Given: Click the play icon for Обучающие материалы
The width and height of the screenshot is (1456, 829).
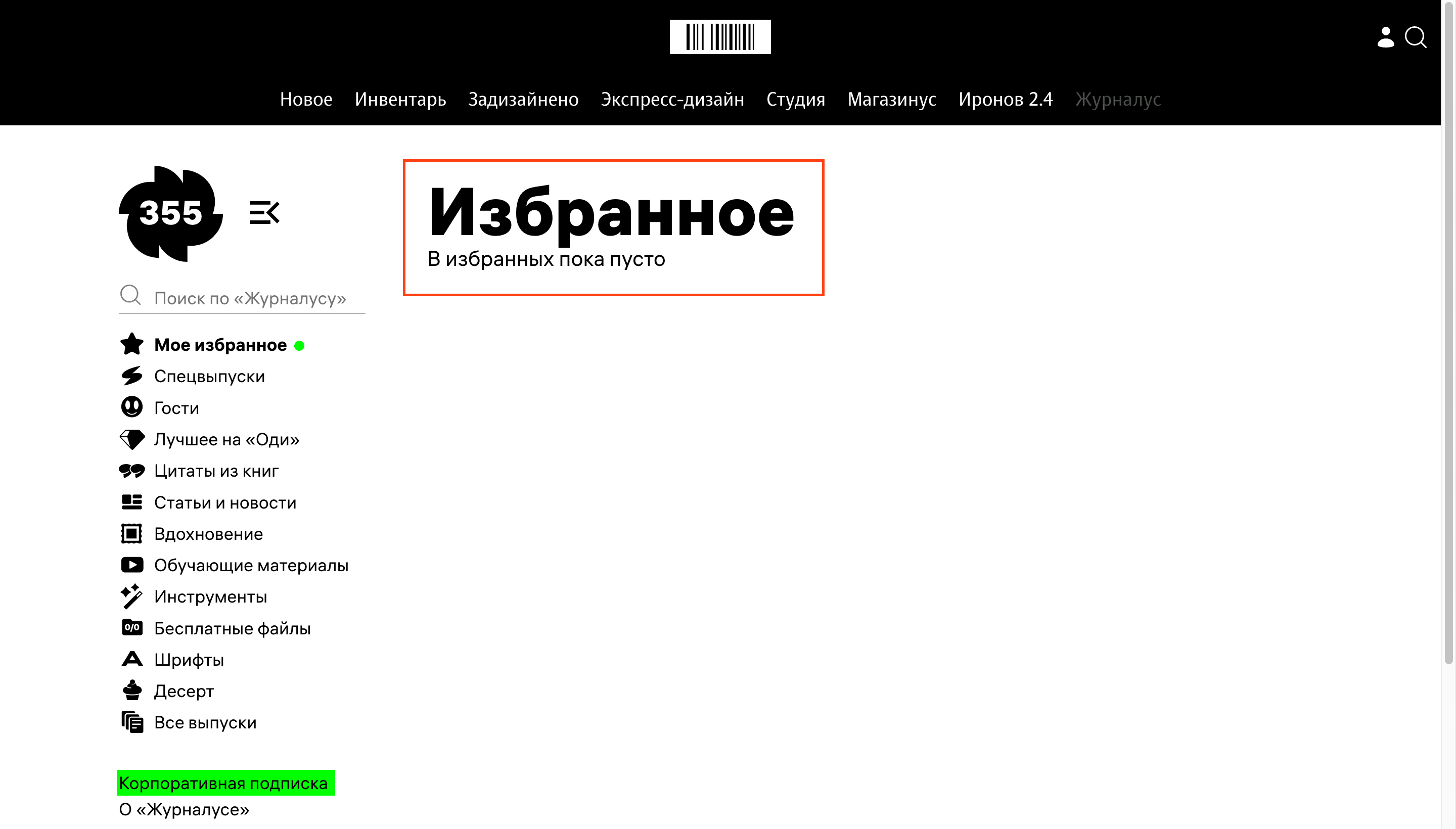Looking at the screenshot, I should [x=131, y=565].
